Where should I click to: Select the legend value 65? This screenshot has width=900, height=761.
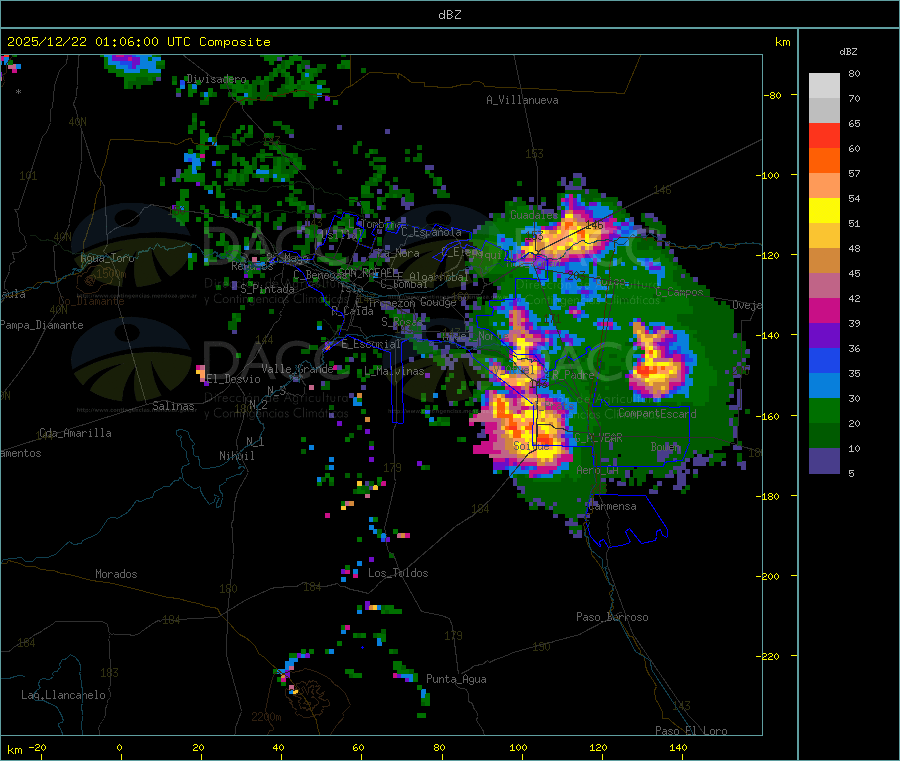[854, 124]
